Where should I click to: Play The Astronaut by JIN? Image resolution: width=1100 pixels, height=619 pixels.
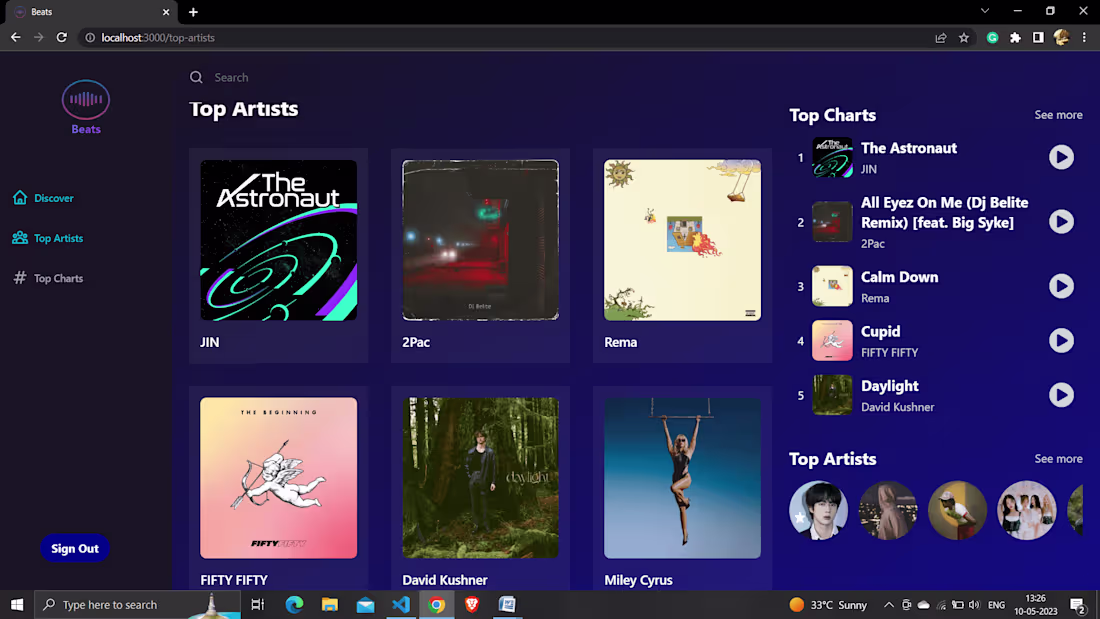(1061, 157)
